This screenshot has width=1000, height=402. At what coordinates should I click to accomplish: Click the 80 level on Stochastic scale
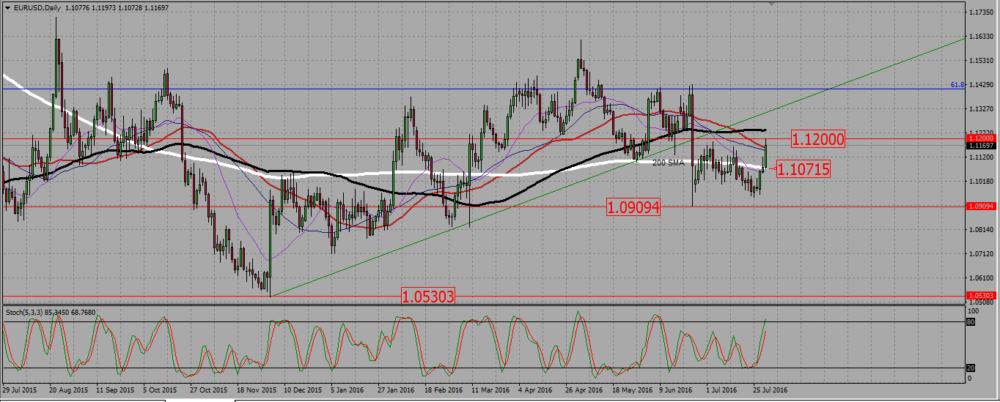(972, 322)
